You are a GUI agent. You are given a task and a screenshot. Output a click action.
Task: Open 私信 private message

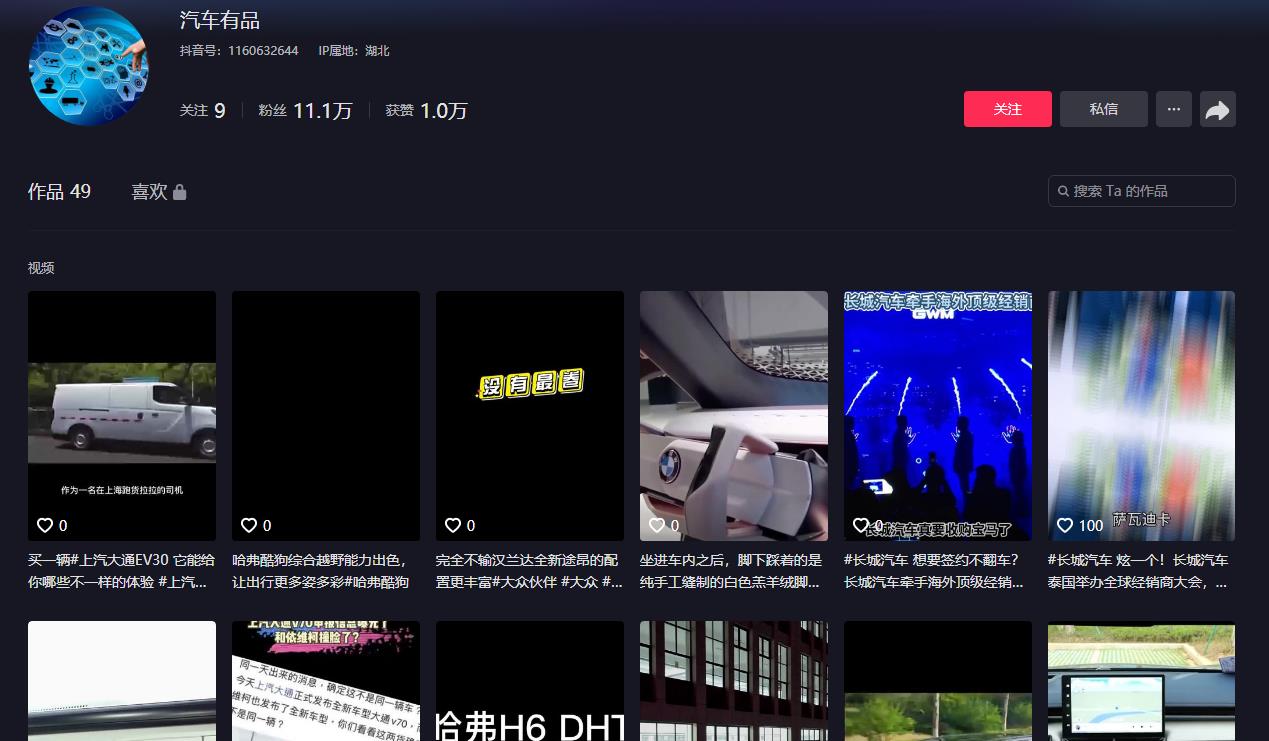pos(1103,109)
